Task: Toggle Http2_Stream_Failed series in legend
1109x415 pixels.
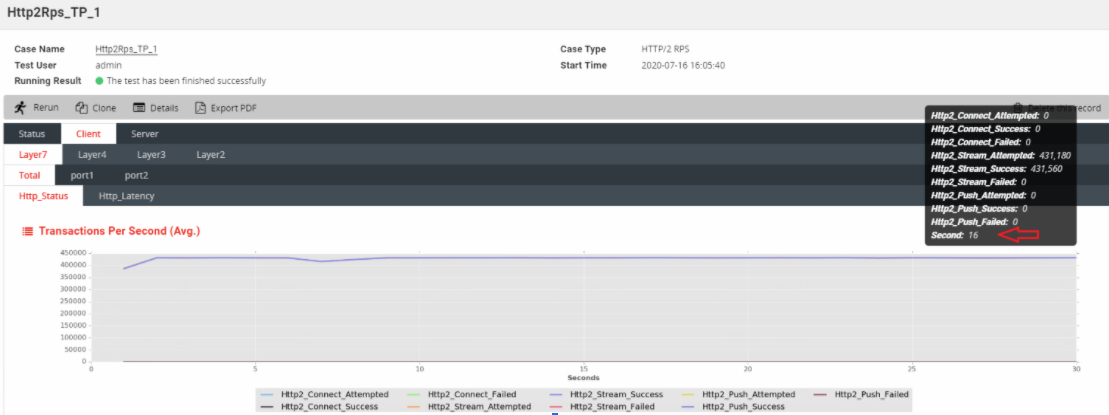Action: coord(602,407)
